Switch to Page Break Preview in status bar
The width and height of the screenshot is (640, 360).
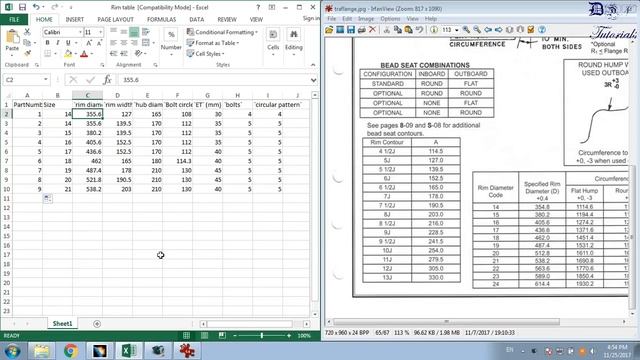(222, 336)
